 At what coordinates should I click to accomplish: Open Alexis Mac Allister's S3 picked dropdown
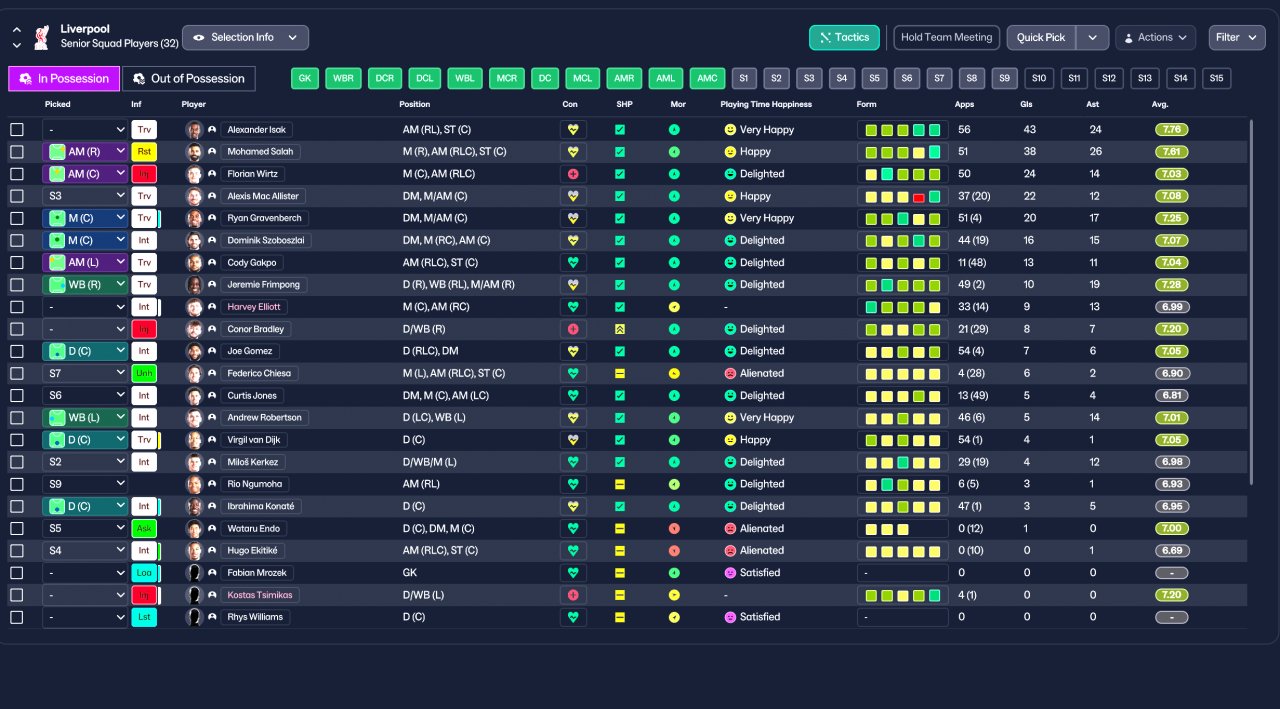point(85,196)
